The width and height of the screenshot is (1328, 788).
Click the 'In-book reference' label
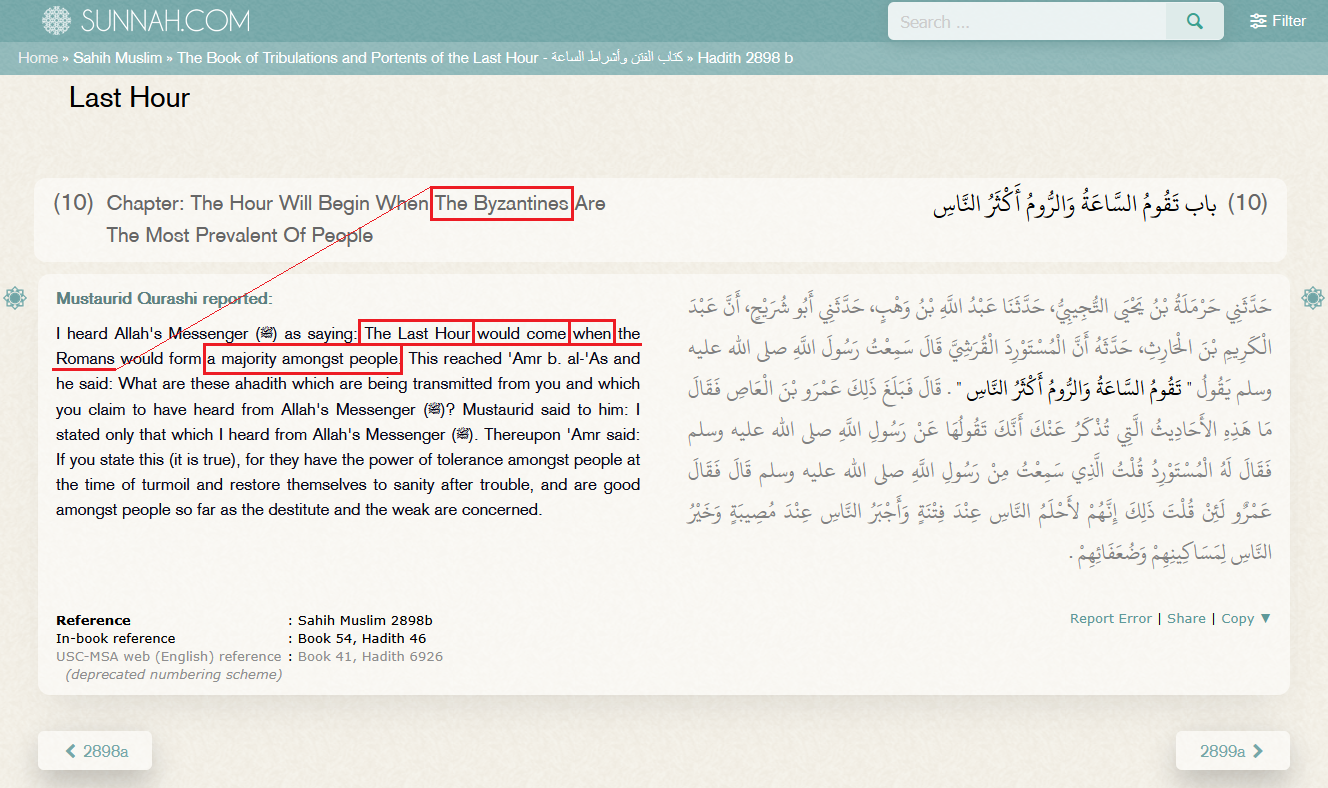pyautogui.click(x=115, y=638)
